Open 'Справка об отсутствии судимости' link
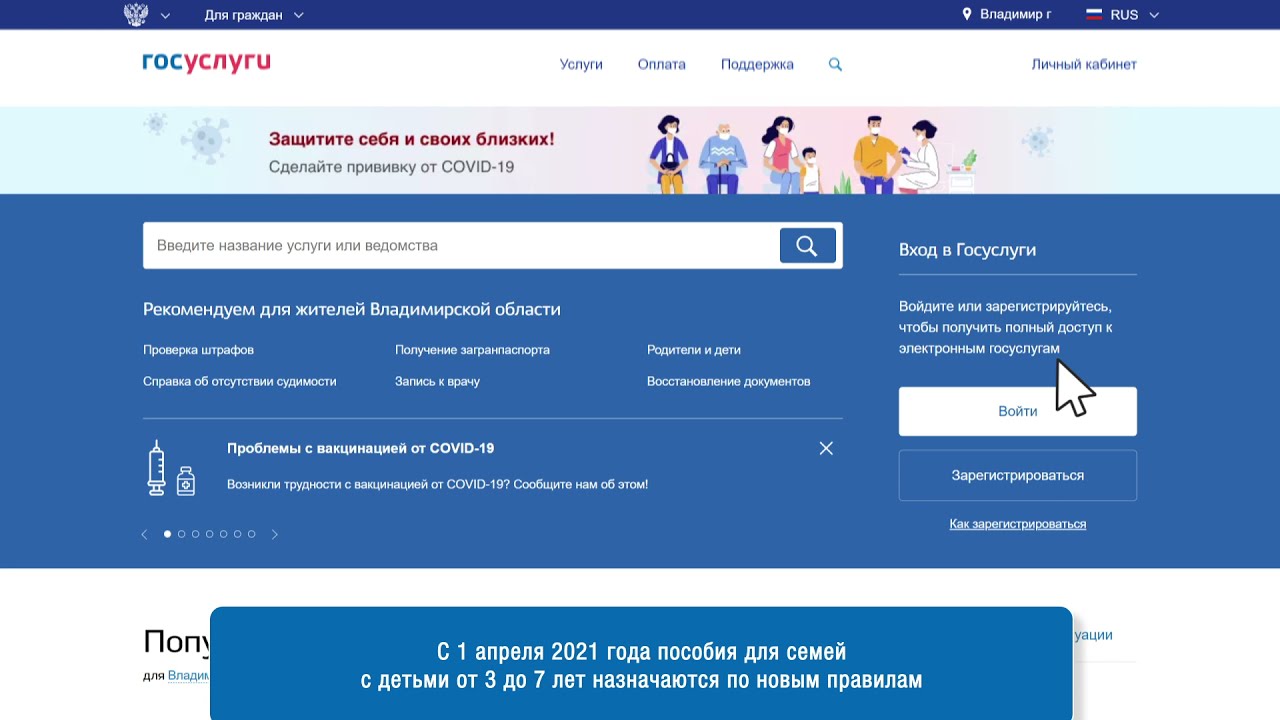 pos(240,381)
